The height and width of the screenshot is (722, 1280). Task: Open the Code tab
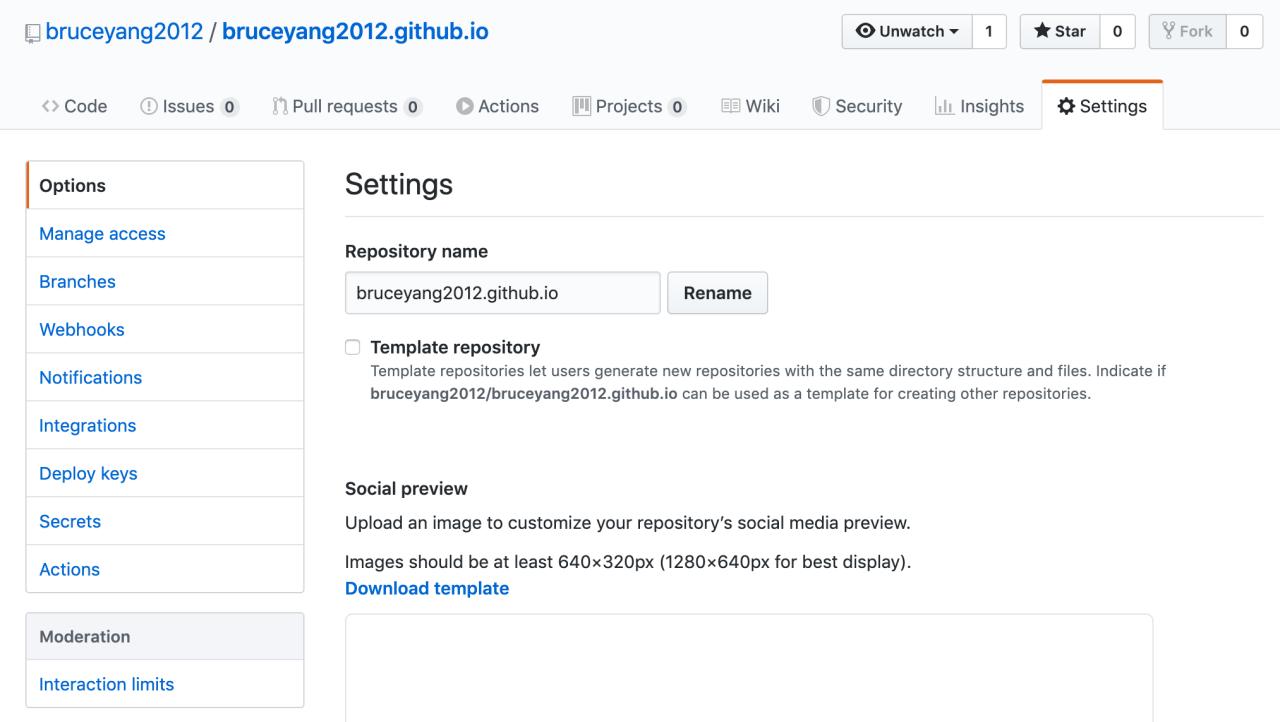pos(75,106)
